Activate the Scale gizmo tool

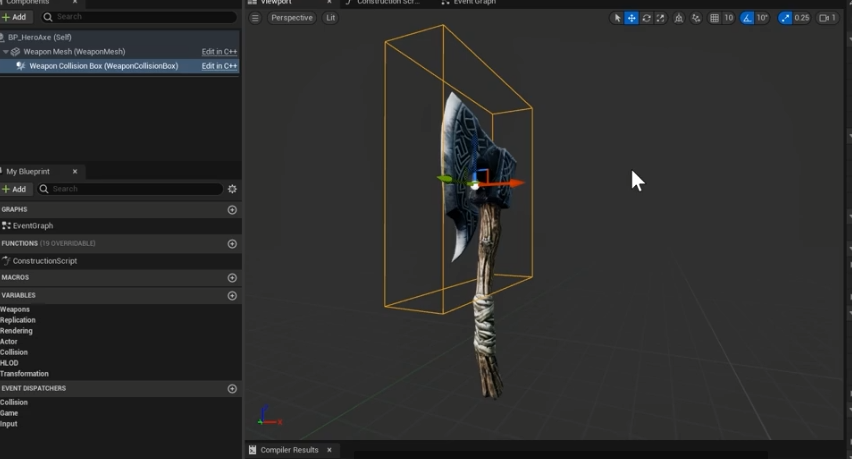click(x=660, y=18)
